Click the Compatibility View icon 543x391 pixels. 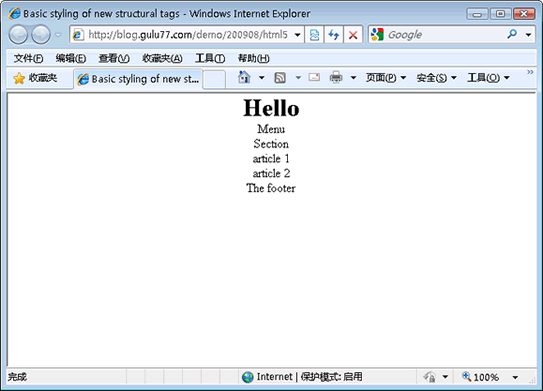click(x=314, y=35)
